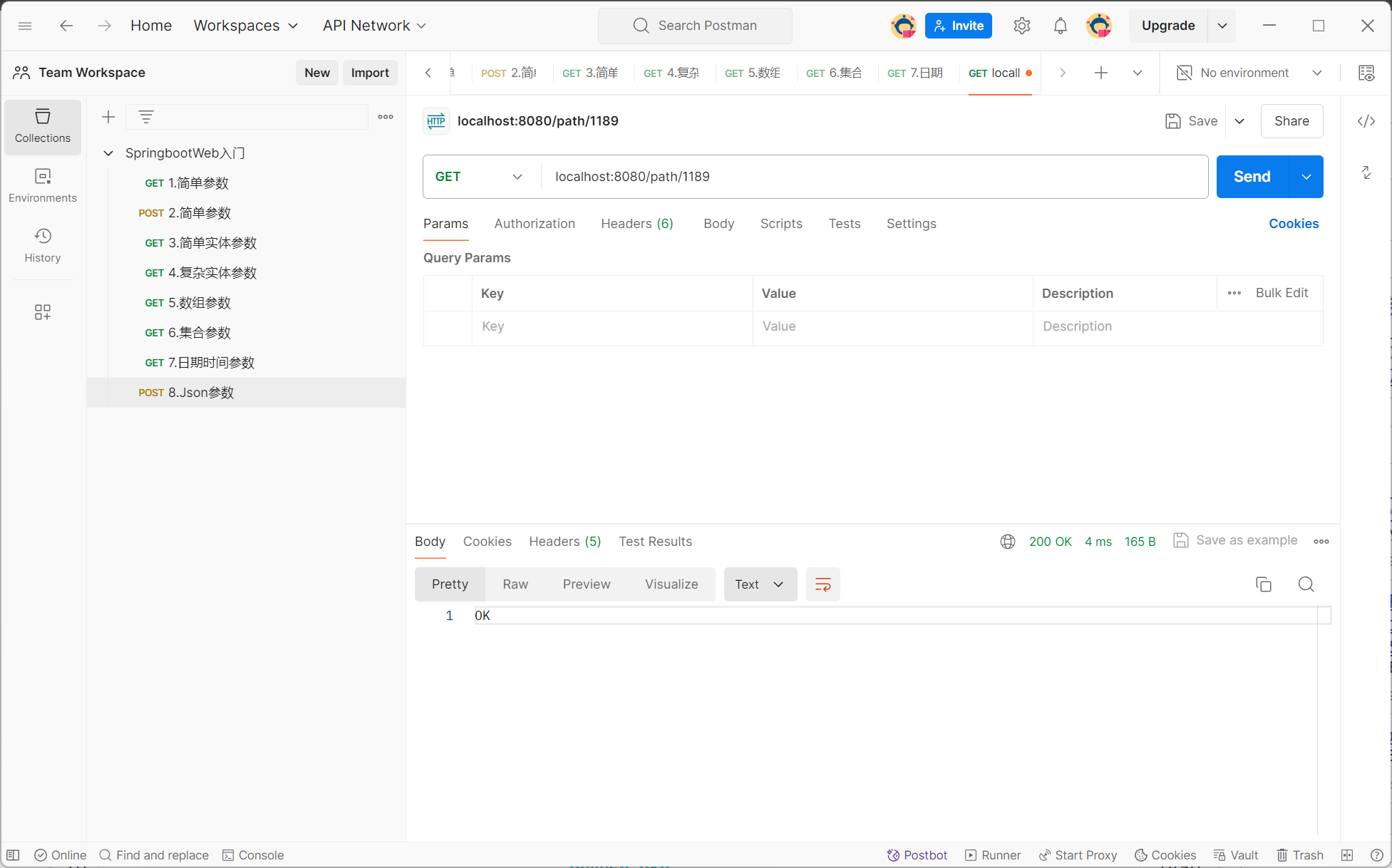Focus the request URL field
Screen dimensions: 1392x868
(875, 177)
